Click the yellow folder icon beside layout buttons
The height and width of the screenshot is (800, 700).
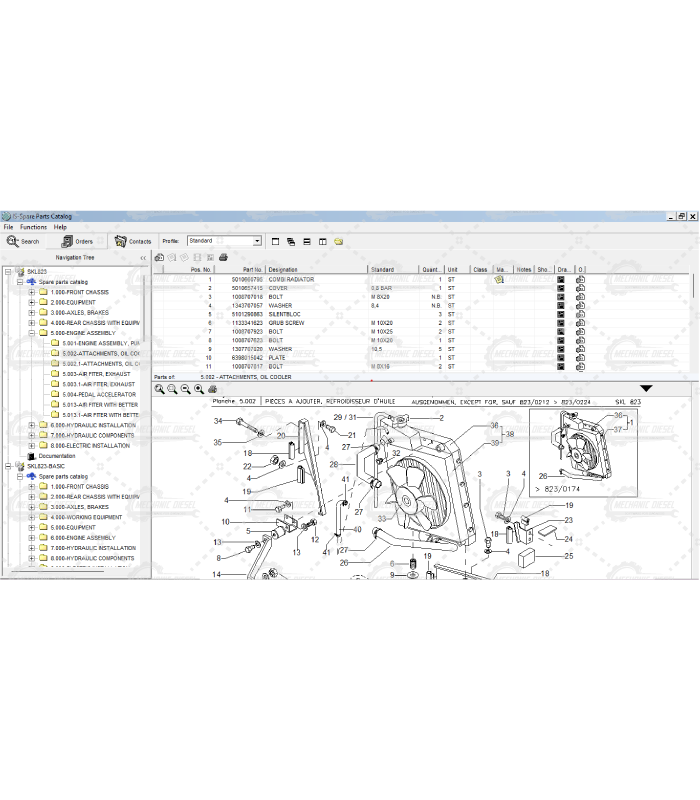(339, 241)
